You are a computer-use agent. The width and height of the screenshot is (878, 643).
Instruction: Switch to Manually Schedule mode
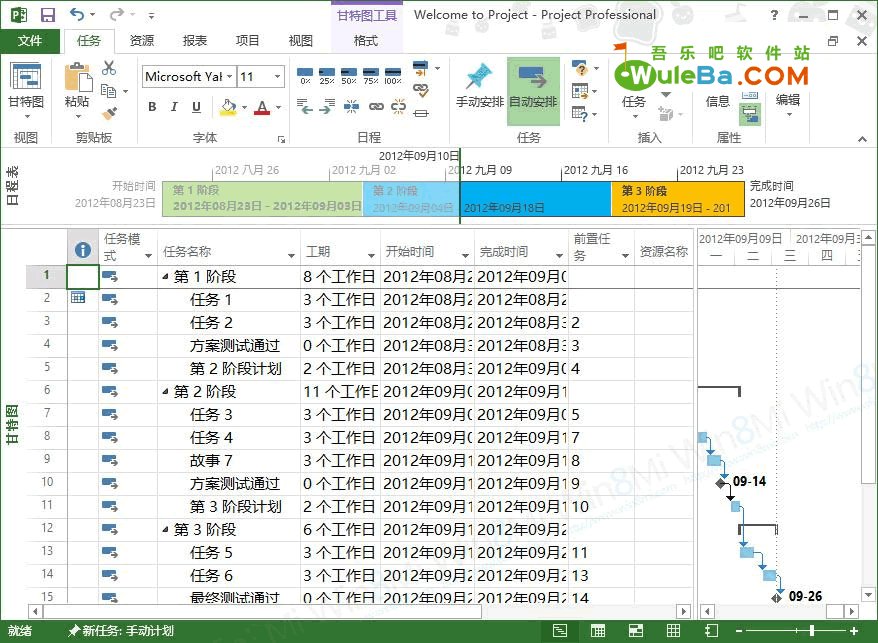coord(479,90)
